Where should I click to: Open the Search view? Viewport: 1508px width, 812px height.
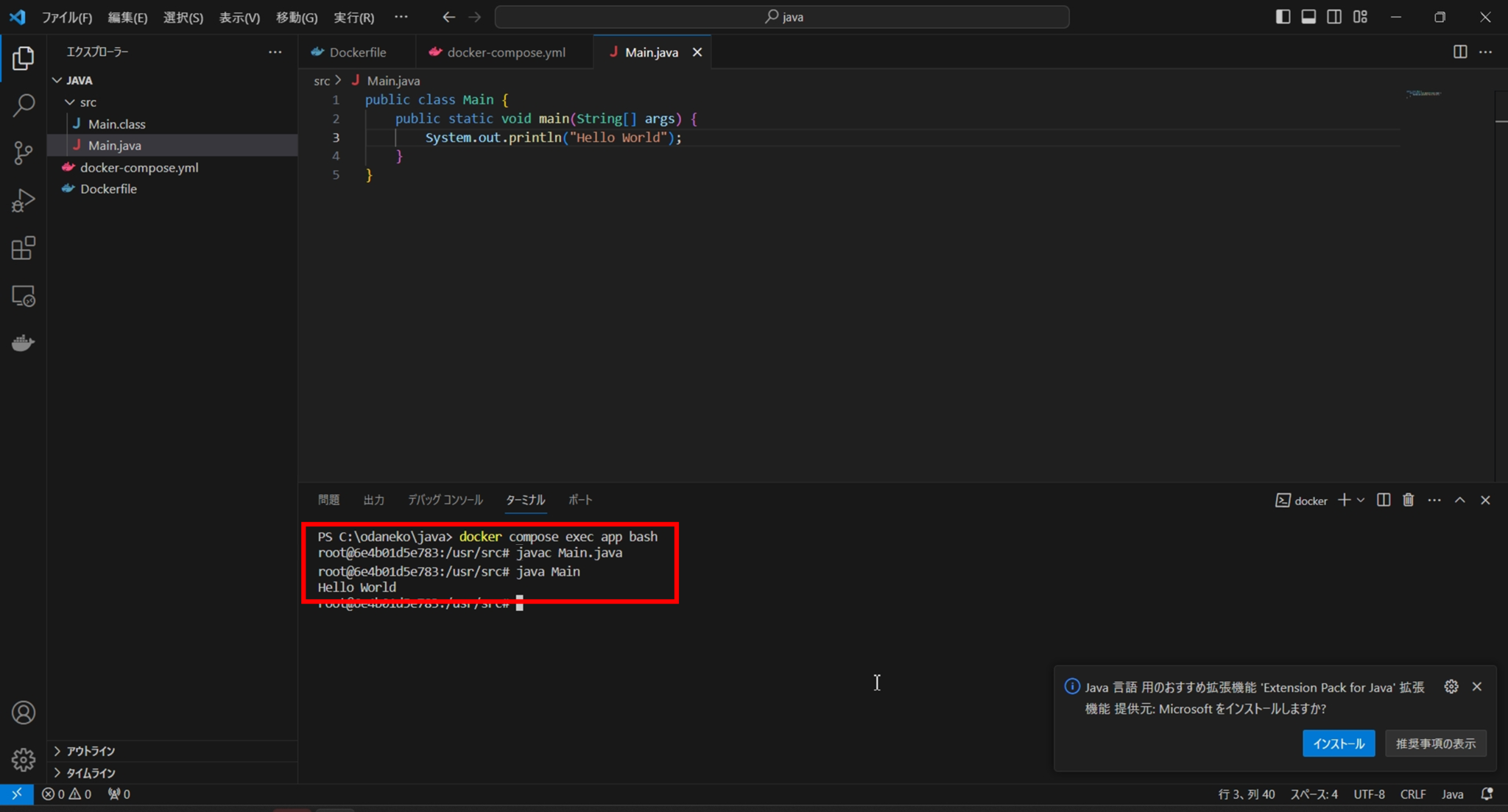[x=24, y=105]
